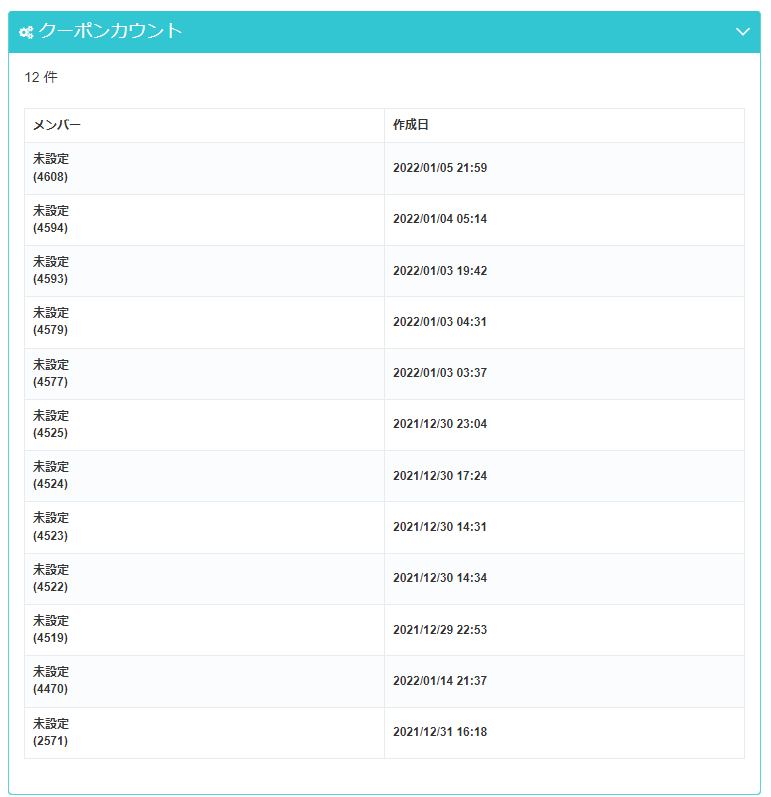Select member row with ID 2571
The width and height of the screenshot is (771, 797).
[x=51, y=732]
